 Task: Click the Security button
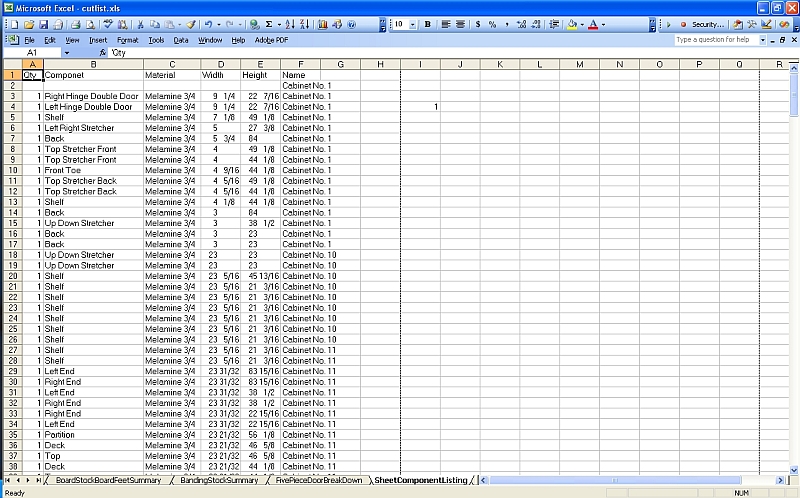tap(707, 24)
